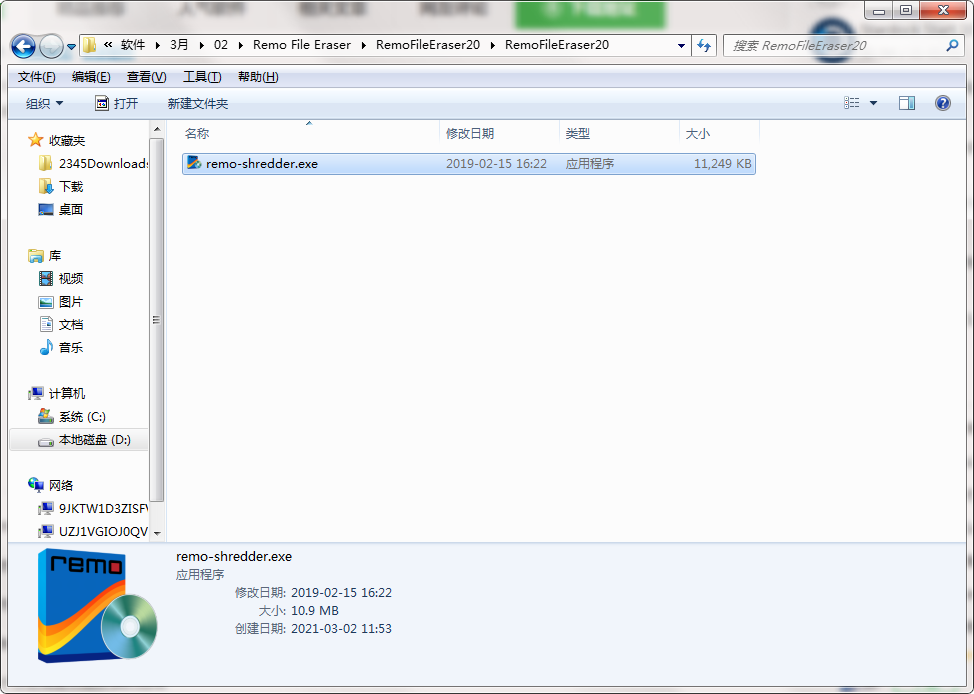Screen dimensions: 974x694
Task: Click the 11,249 KB size cell
Action: pyautogui.click(x=722, y=163)
